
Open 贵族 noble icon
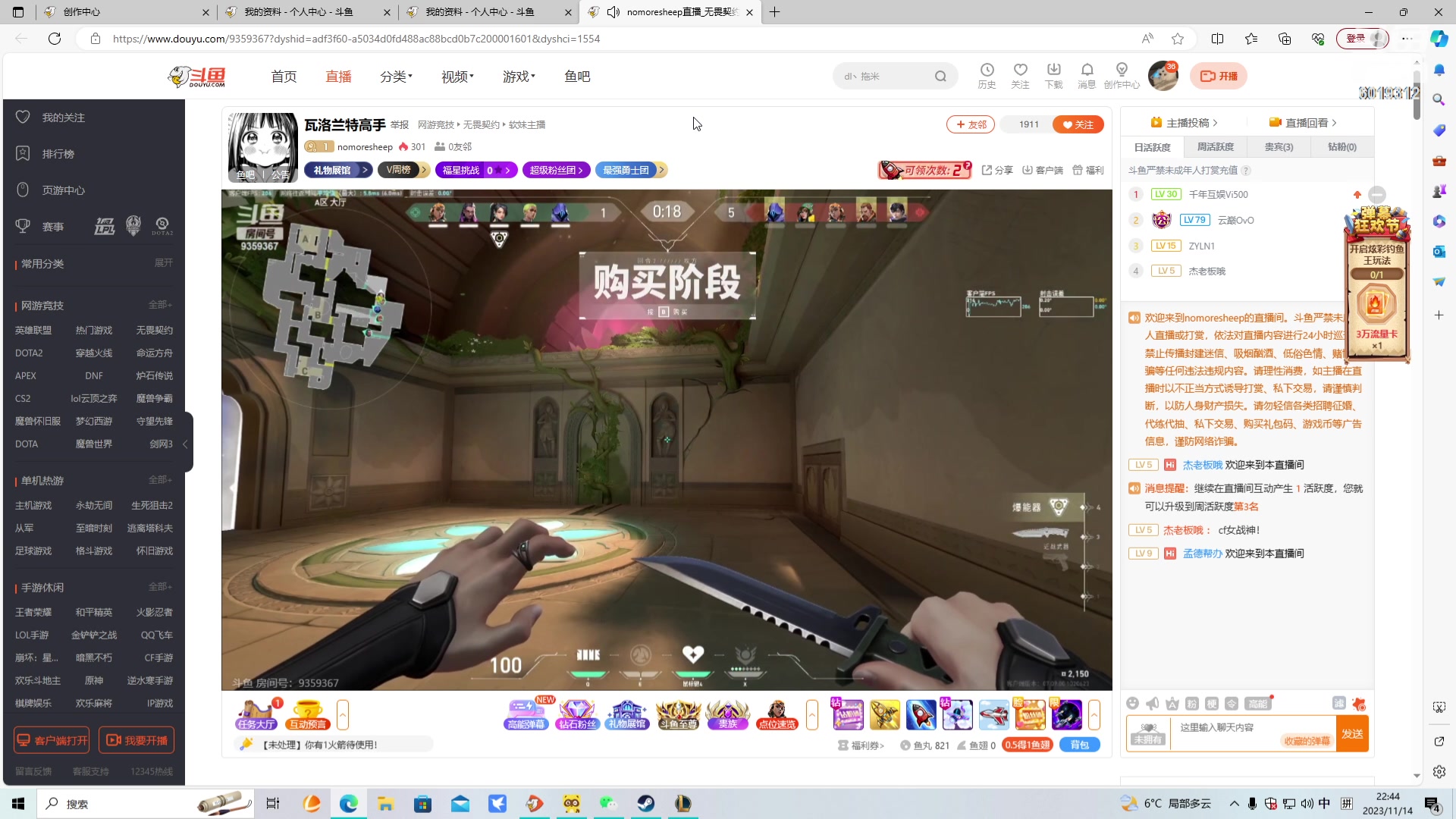(x=727, y=714)
